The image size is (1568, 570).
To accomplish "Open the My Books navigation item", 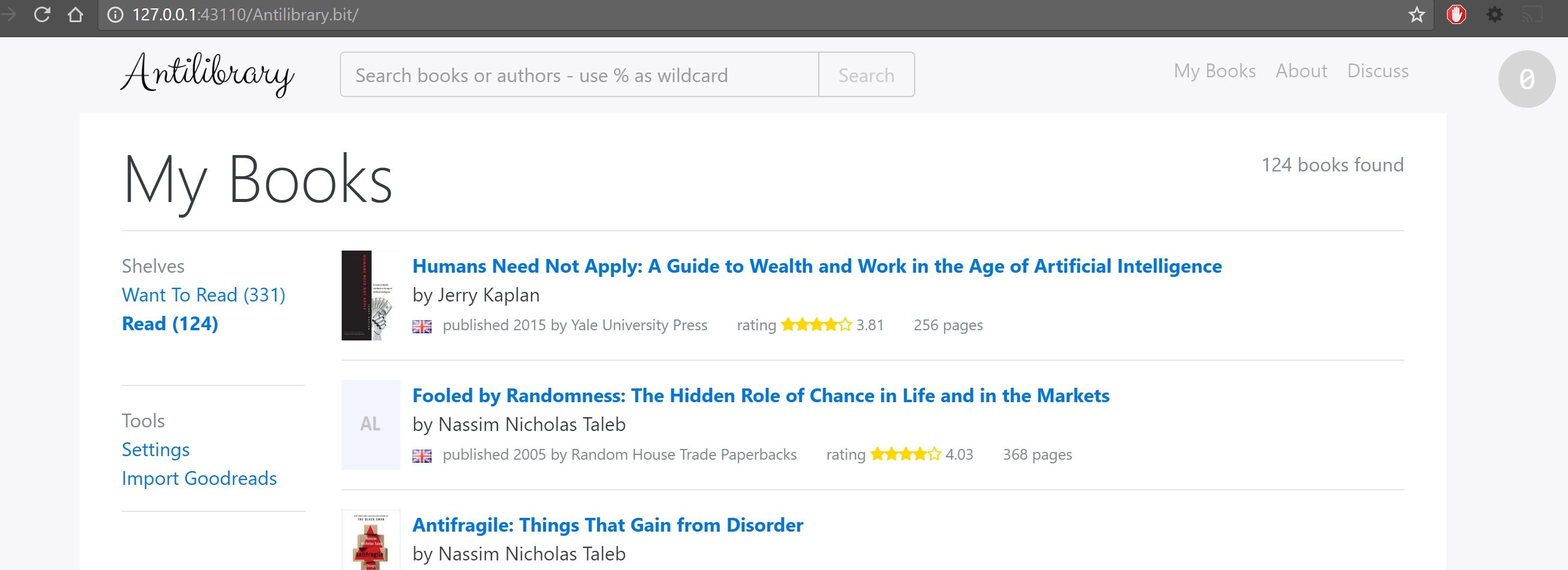I will (1214, 71).
